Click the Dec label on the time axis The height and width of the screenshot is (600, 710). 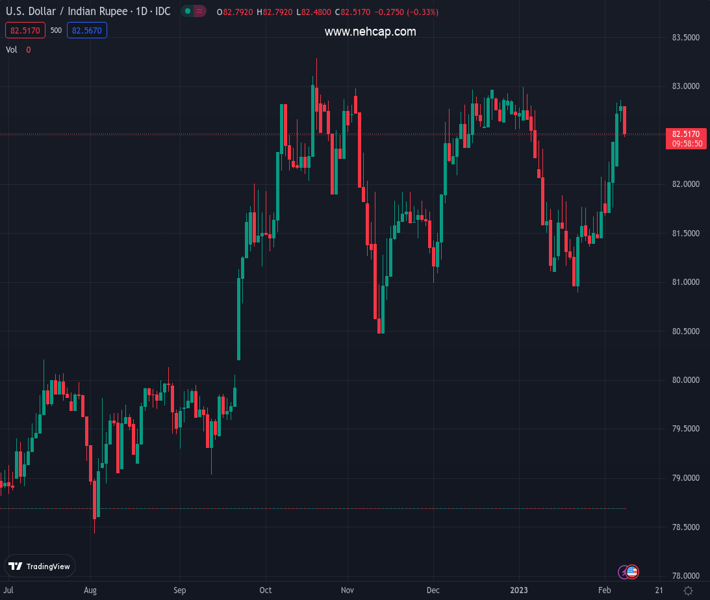click(x=433, y=591)
